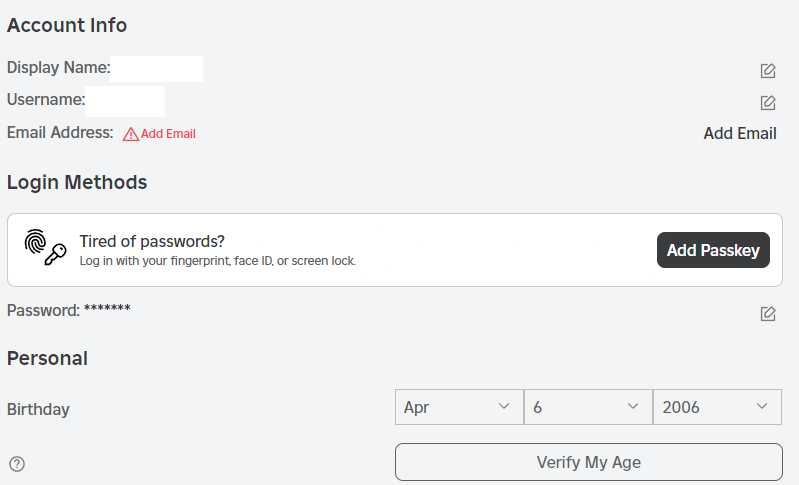Viewport: 799px width, 485px height.
Task: Open the birthday day dropdown showing 6
Action: 588,407
